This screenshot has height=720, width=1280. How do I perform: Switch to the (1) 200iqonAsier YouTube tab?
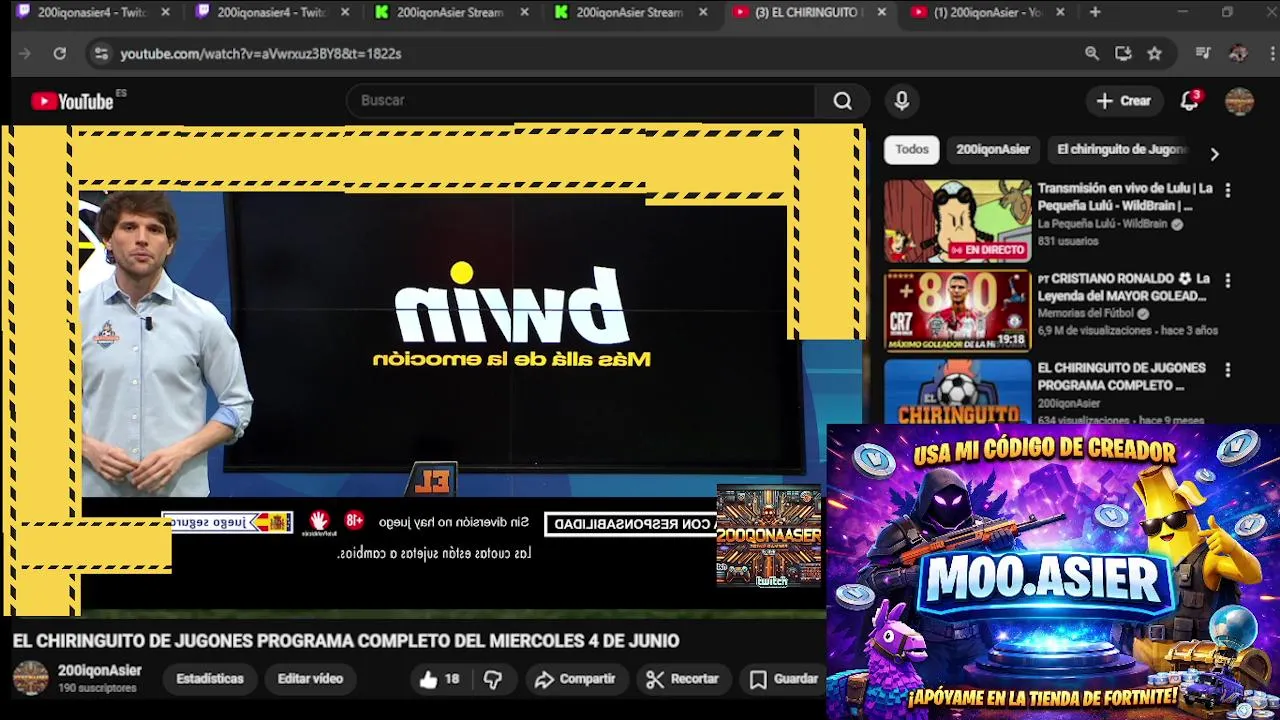pyautogui.click(x=987, y=12)
